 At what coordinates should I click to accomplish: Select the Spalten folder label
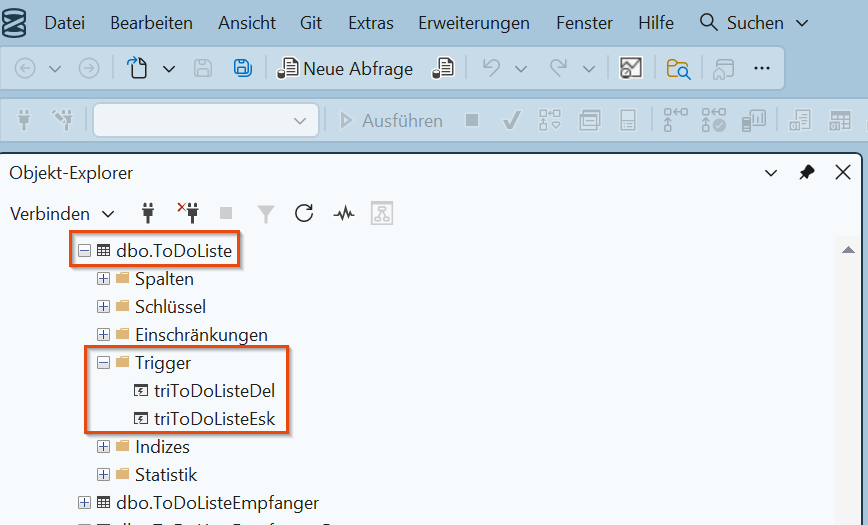(164, 279)
